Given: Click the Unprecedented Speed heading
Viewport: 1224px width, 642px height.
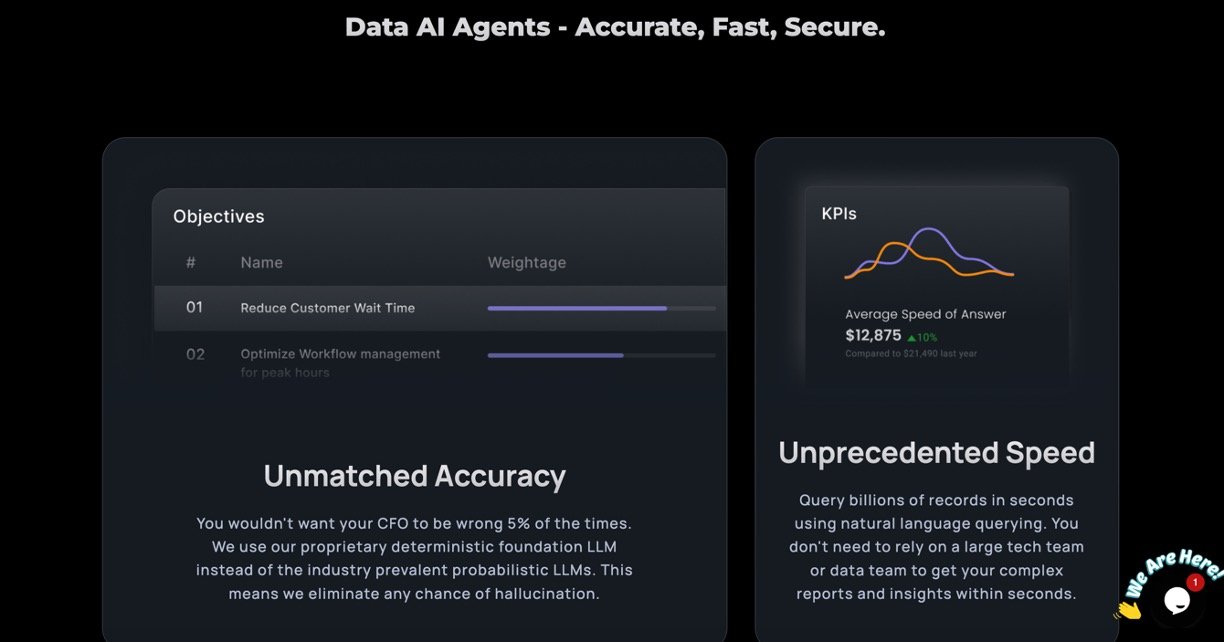Looking at the screenshot, I should [x=936, y=453].
